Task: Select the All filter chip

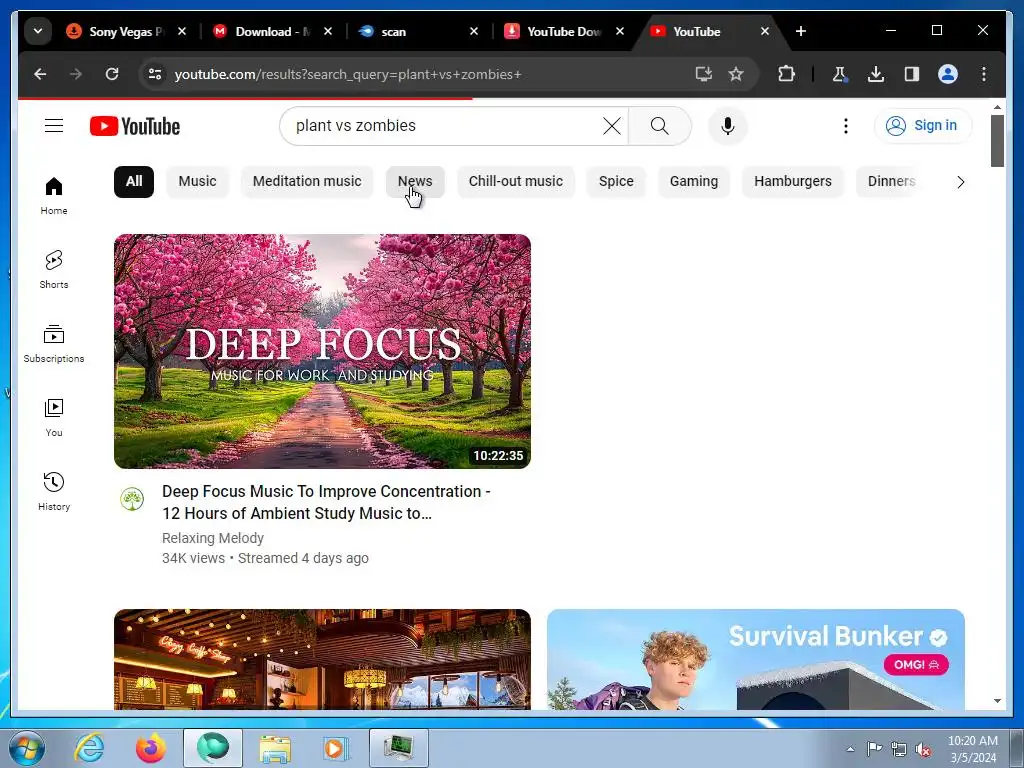Action: (134, 182)
